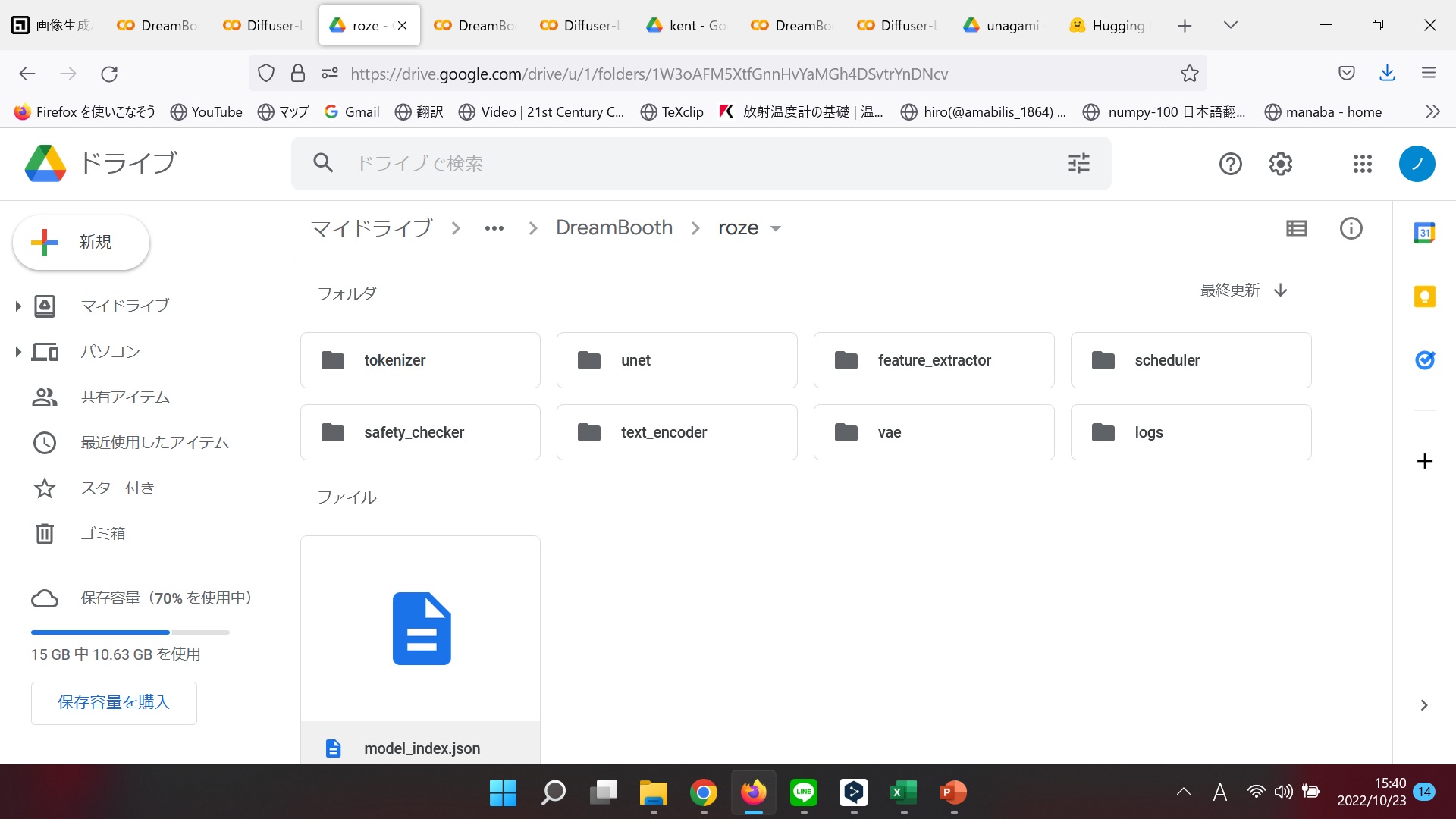Show folder details info panel
1456x819 pixels.
point(1351,228)
